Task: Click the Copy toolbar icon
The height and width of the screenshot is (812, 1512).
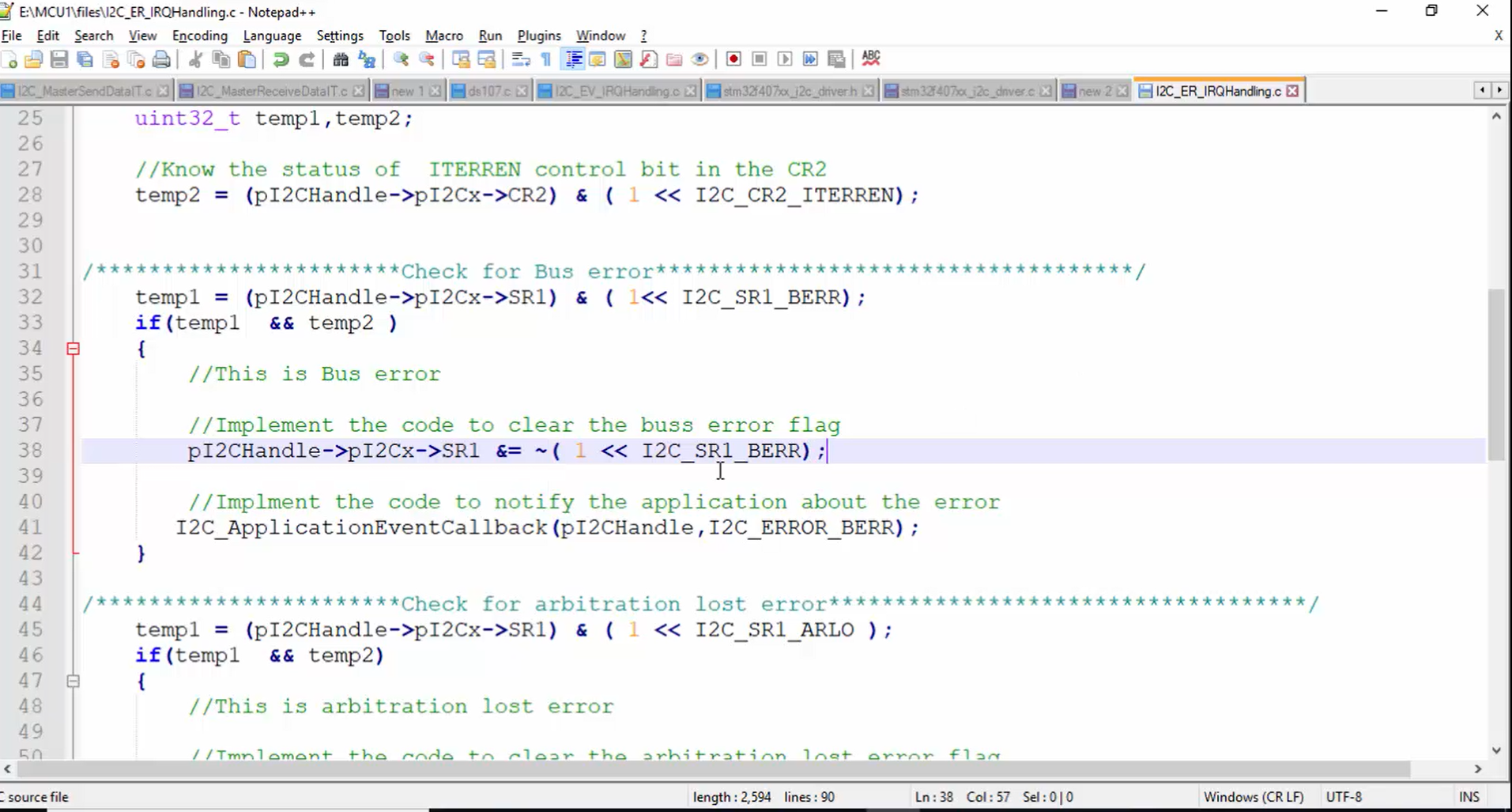Action: [x=221, y=59]
